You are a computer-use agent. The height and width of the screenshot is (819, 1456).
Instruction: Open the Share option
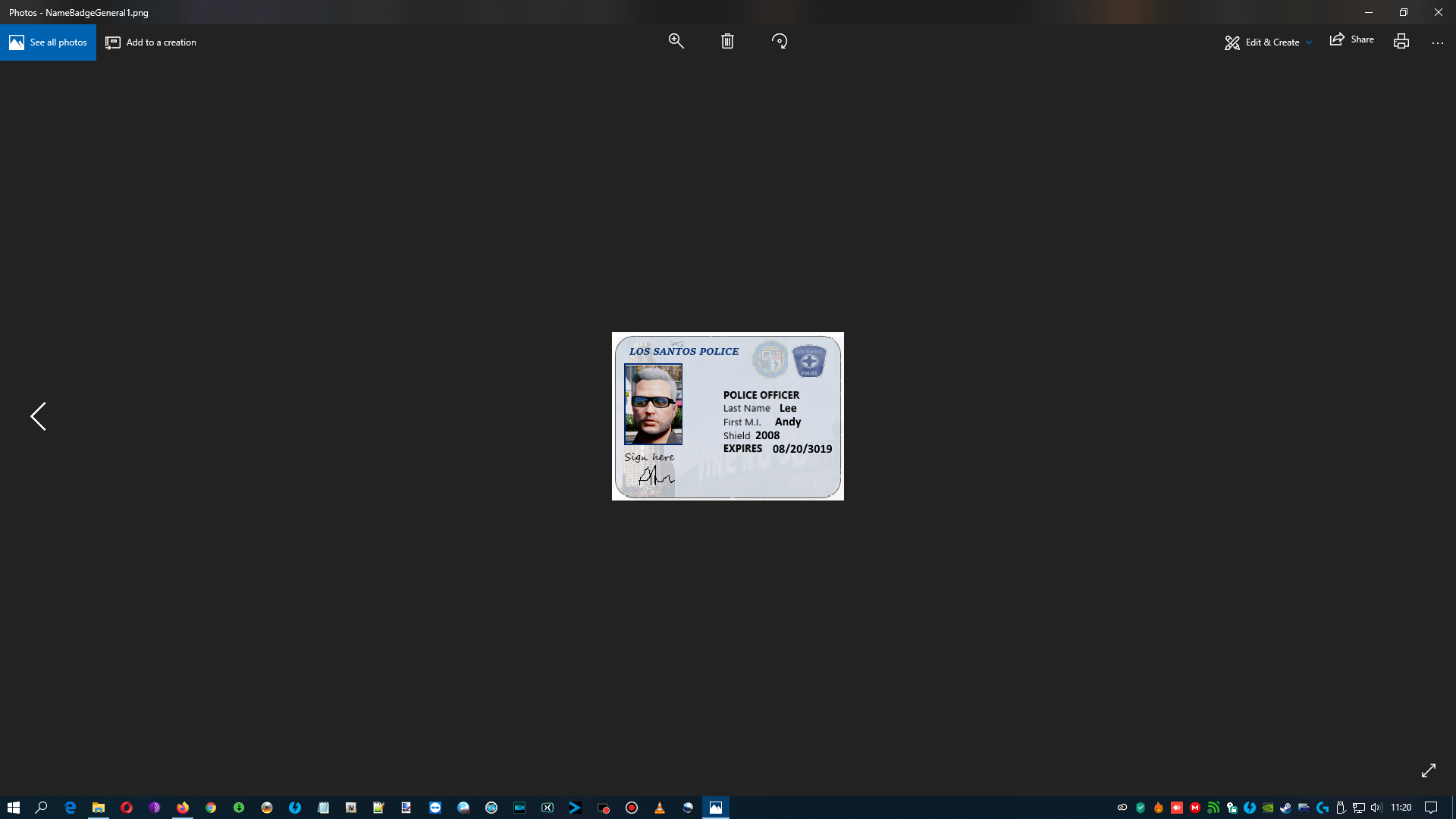click(x=1351, y=40)
